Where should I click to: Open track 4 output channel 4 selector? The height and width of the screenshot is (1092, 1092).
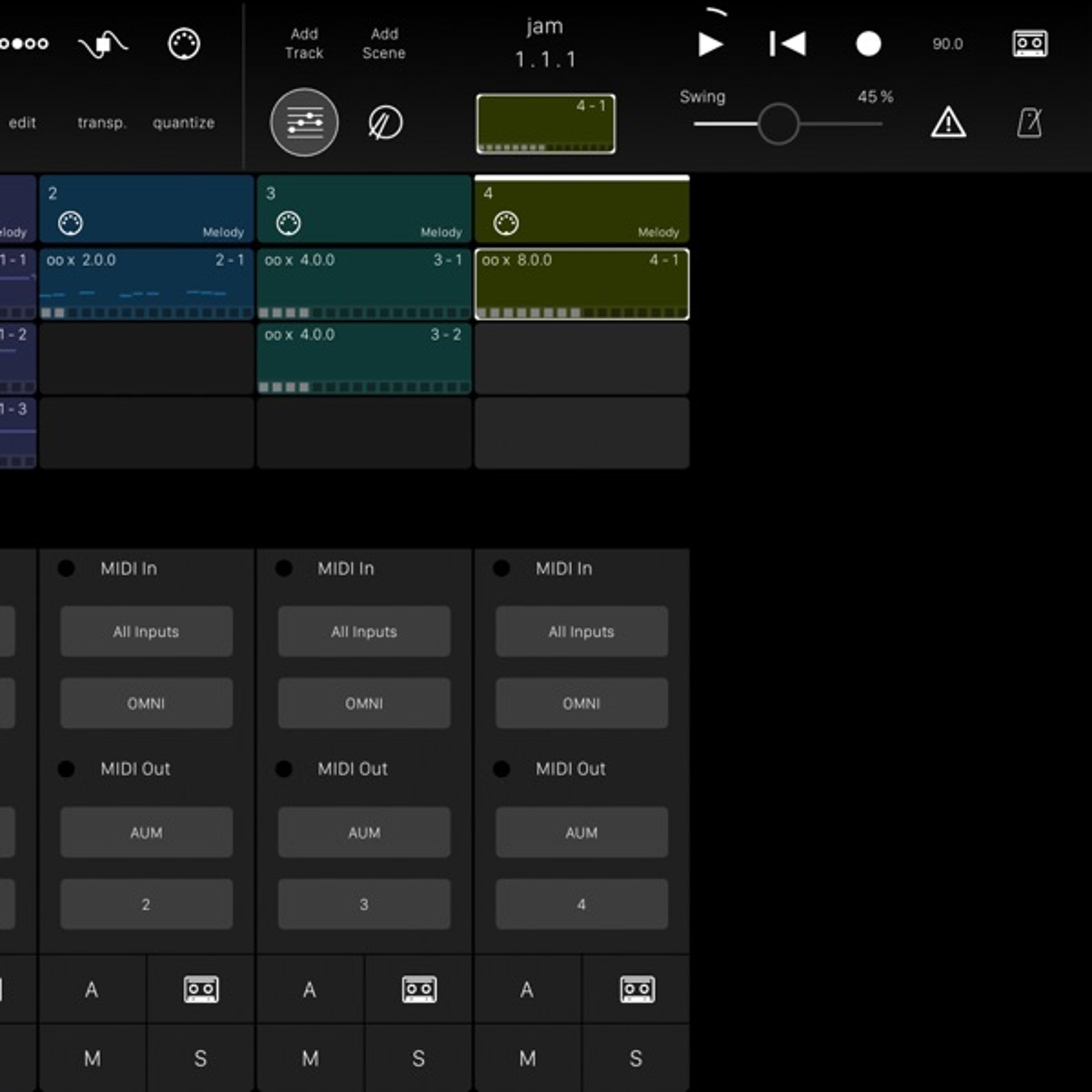point(582,904)
